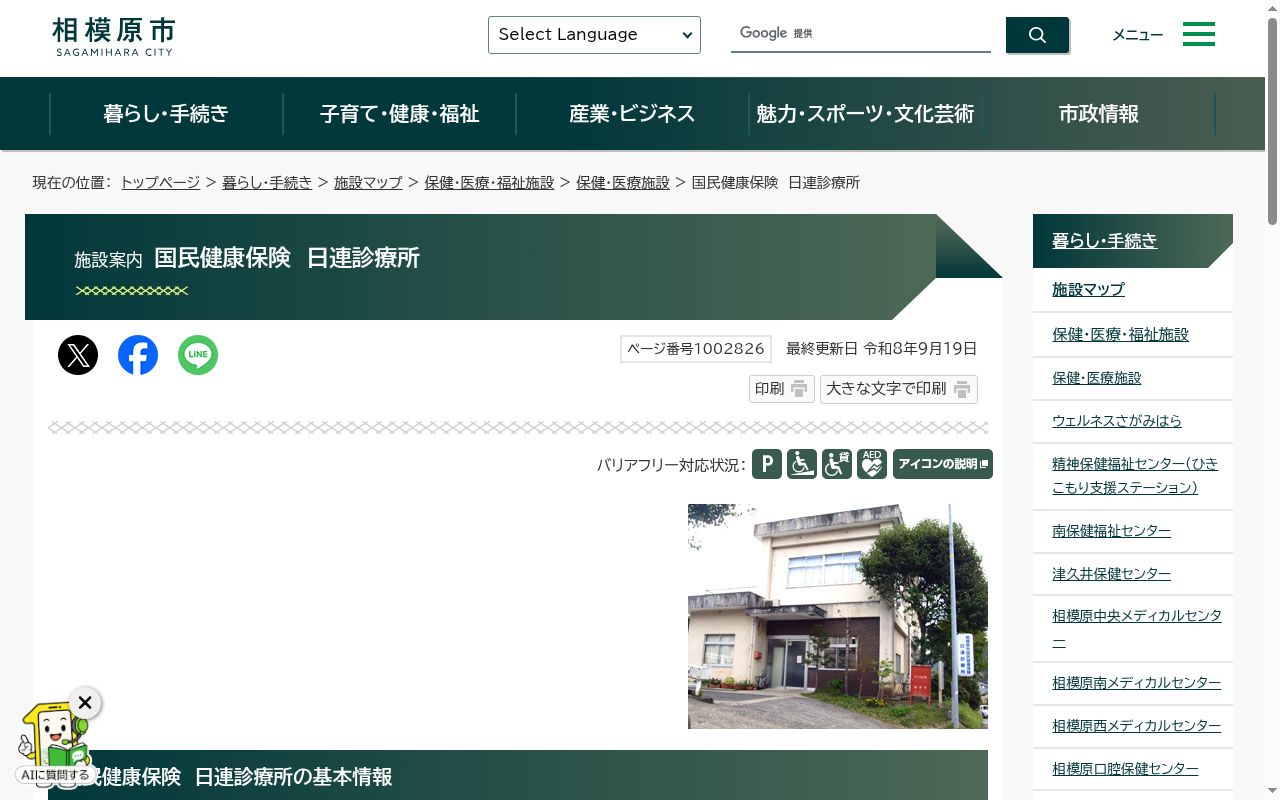
Task: Open 暮らし・手続き navigation menu
Action: pos(166,114)
